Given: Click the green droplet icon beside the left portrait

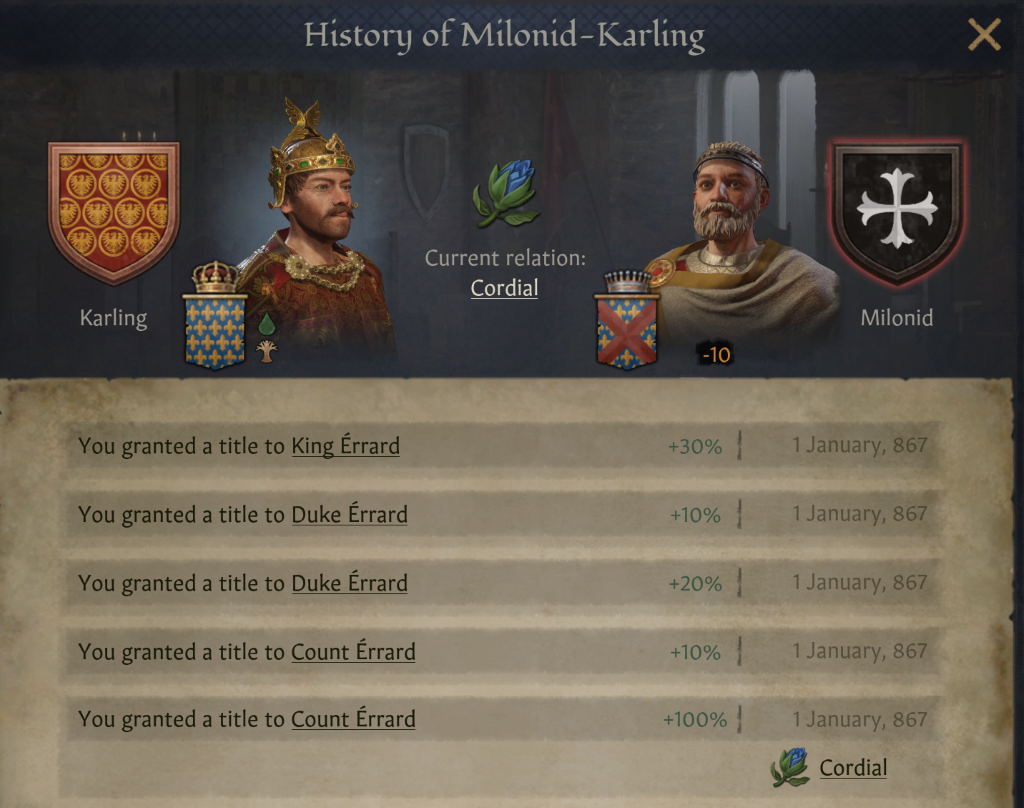Looking at the screenshot, I should 267,324.
